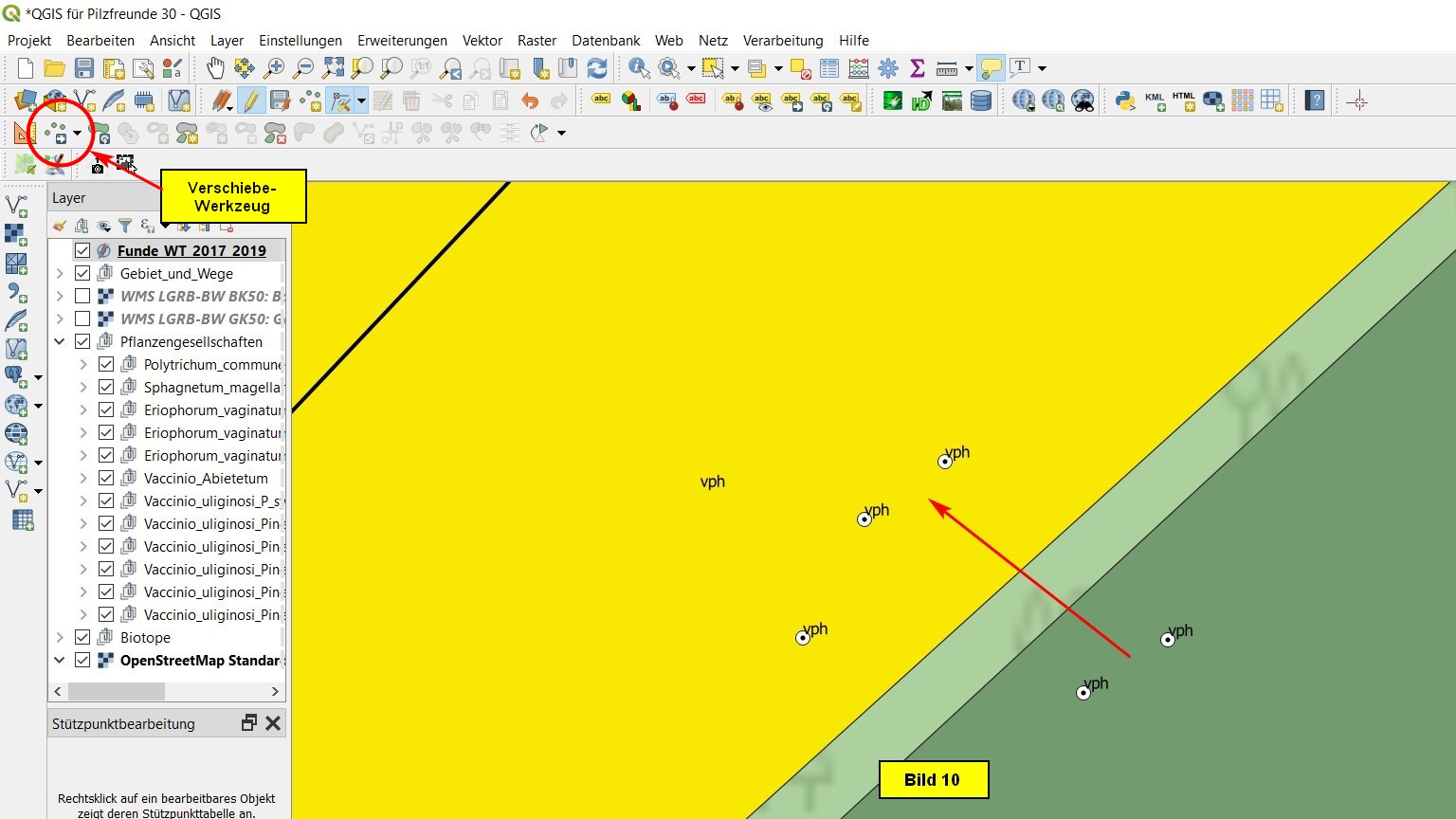Screen dimensions: 1456x819
Task: Click the Identify Features tool
Action: coord(639,68)
